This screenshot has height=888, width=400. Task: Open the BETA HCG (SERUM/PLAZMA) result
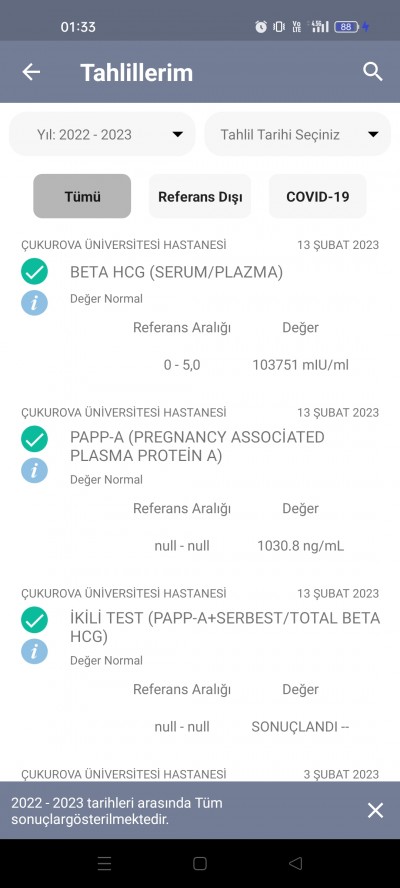click(x=176, y=272)
